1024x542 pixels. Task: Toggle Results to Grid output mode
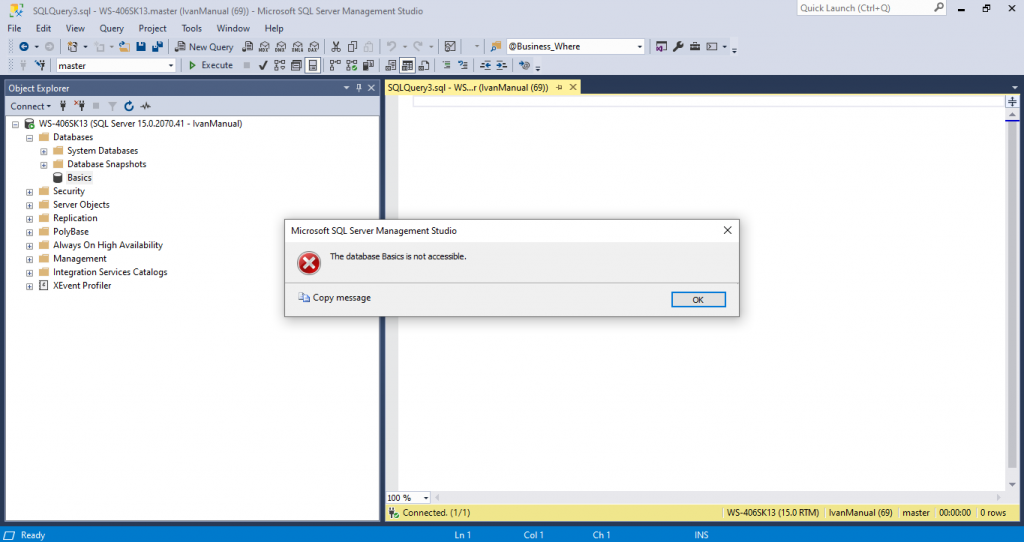point(407,65)
